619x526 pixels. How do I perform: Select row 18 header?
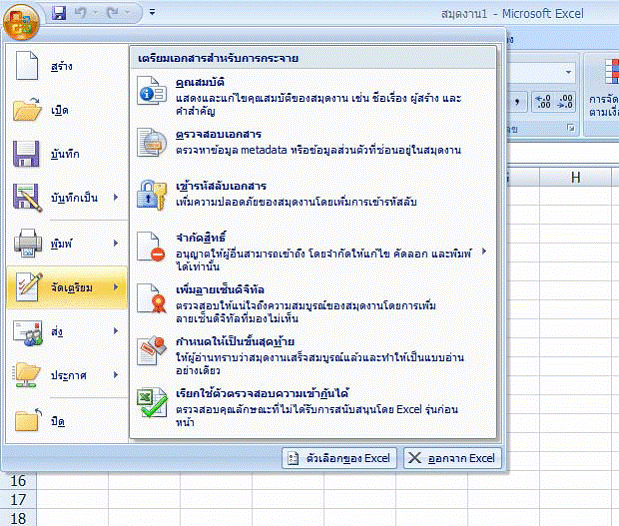coord(18,518)
